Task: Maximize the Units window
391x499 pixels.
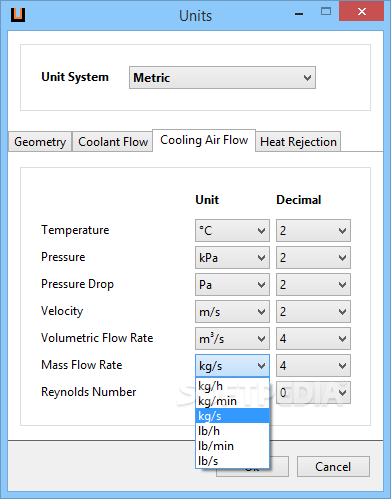Action: [x=326, y=12]
